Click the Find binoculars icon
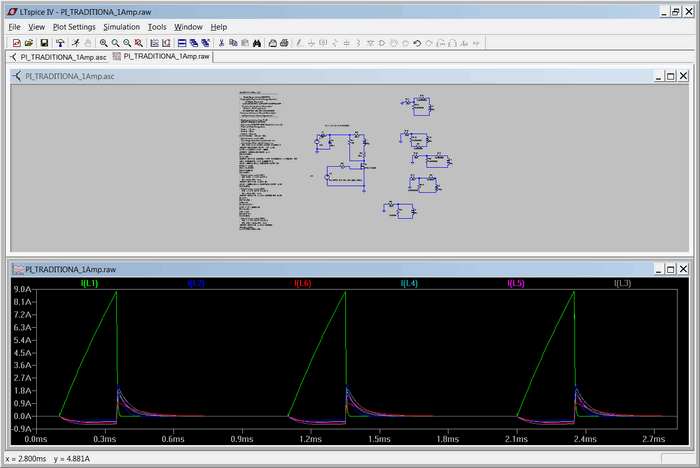Image resolution: width=700 pixels, height=468 pixels. [x=257, y=43]
